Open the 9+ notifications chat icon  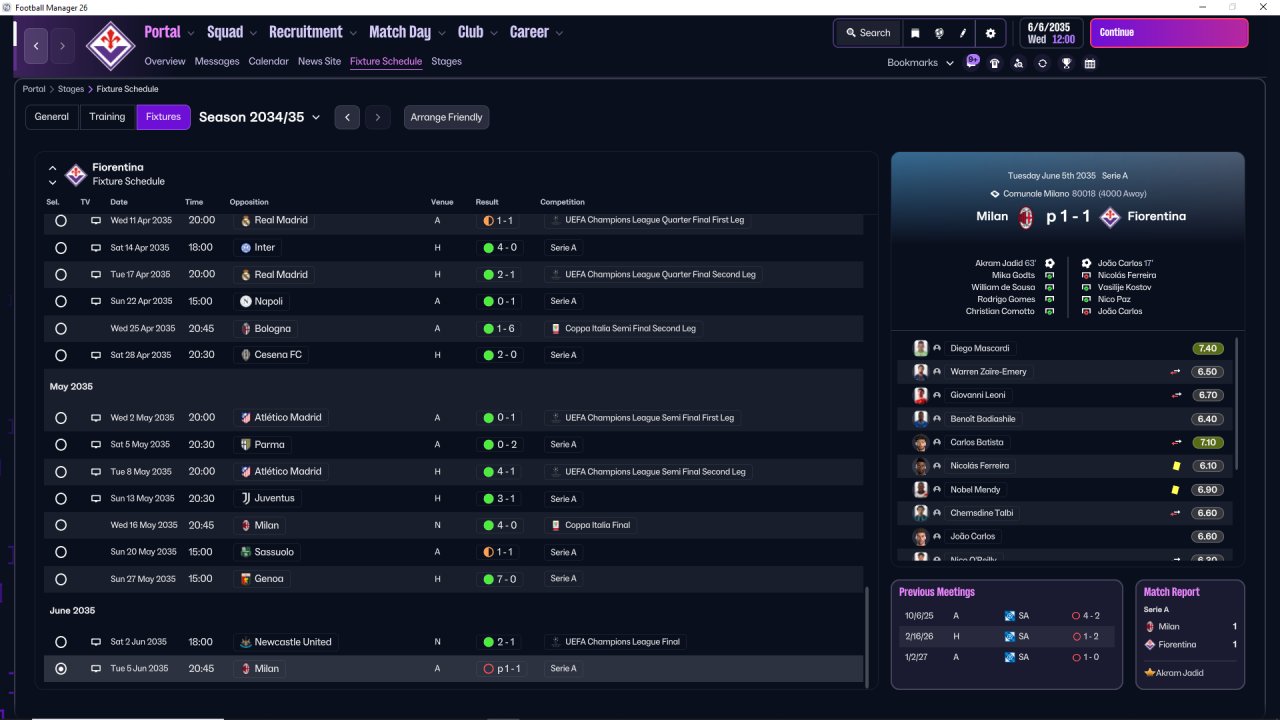click(972, 61)
